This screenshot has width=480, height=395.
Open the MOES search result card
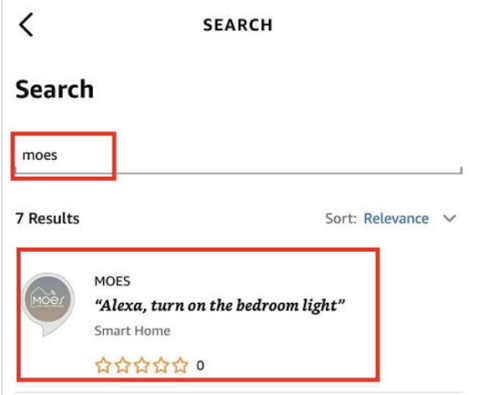198,314
